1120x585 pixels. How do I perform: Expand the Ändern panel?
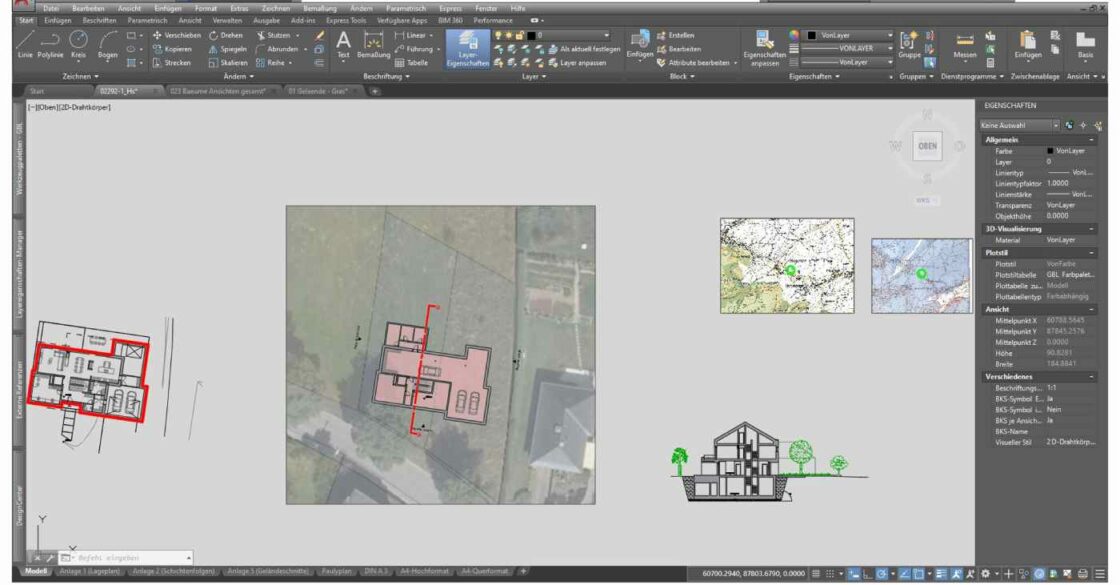pos(239,76)
